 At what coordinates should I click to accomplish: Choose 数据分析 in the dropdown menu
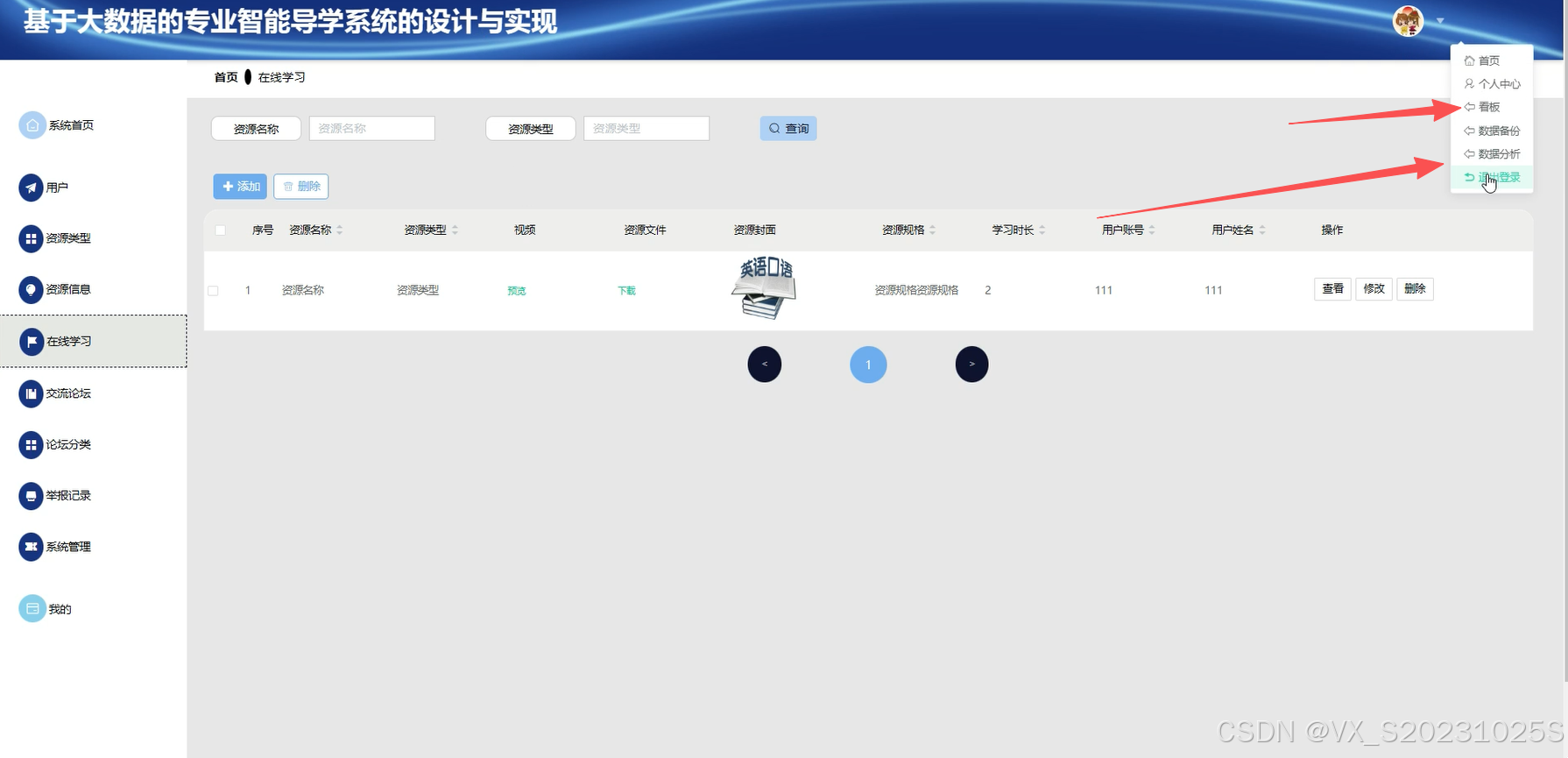(1492, 154)
